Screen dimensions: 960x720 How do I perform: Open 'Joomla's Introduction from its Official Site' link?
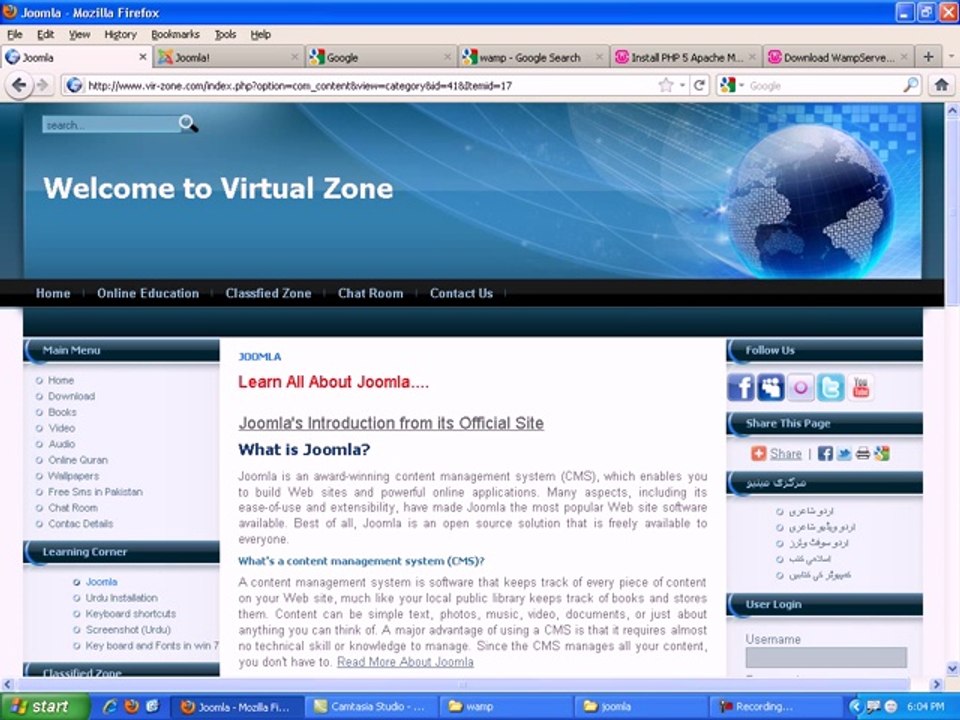point(391,423)
